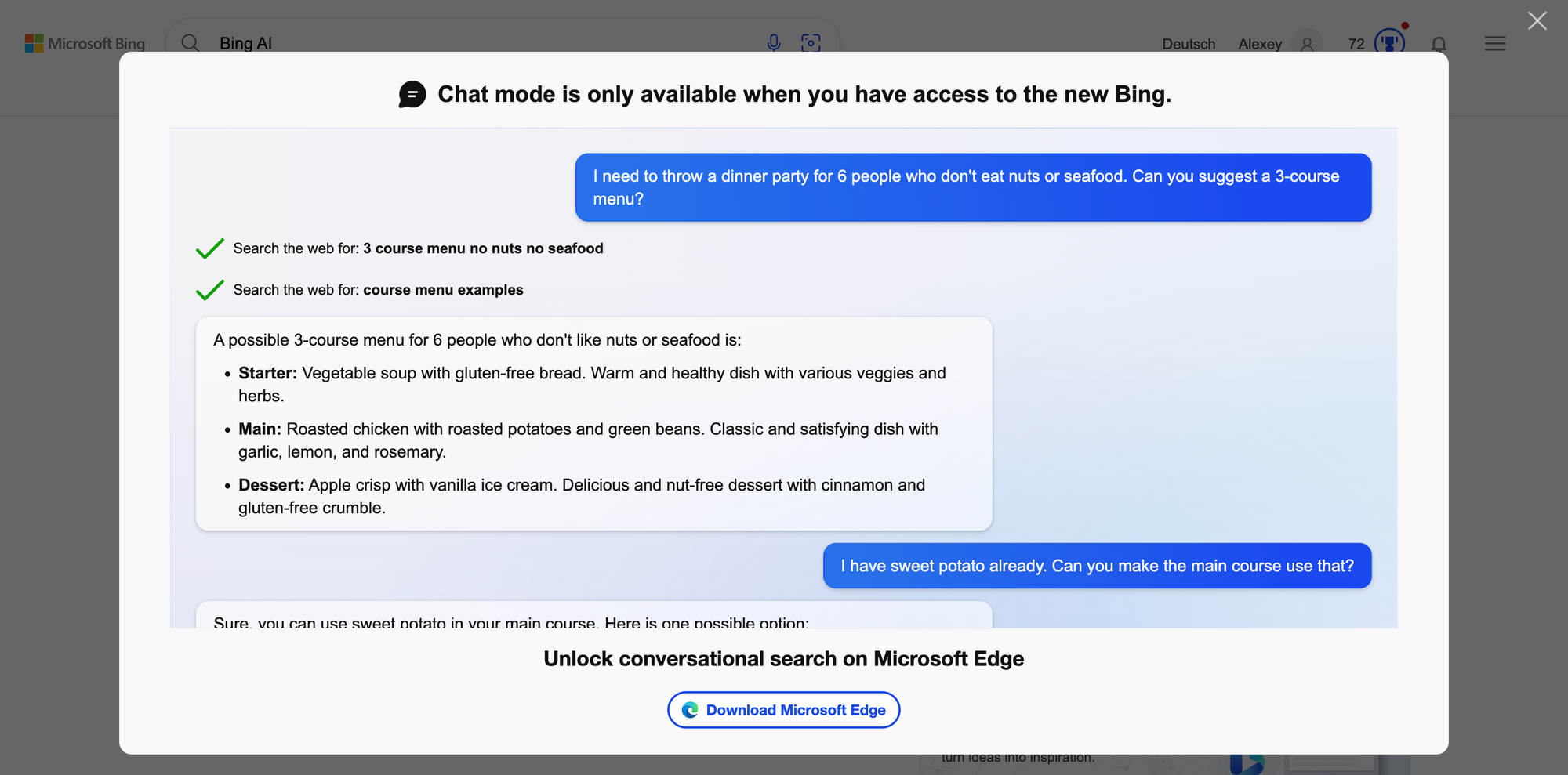The width and height of the screenshot is (1568, 775).
Task: Open the Alexey account menu
Action: pos(1260,45)
